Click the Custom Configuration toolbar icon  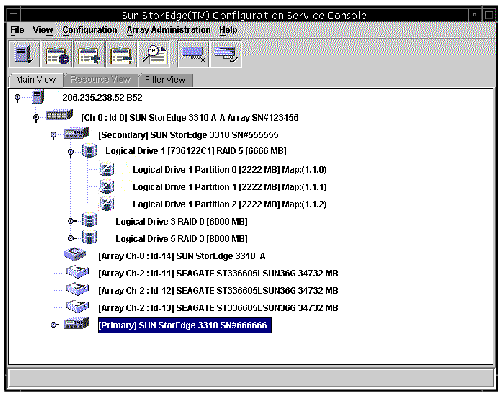pyautogui.click(x=226, y=54)
